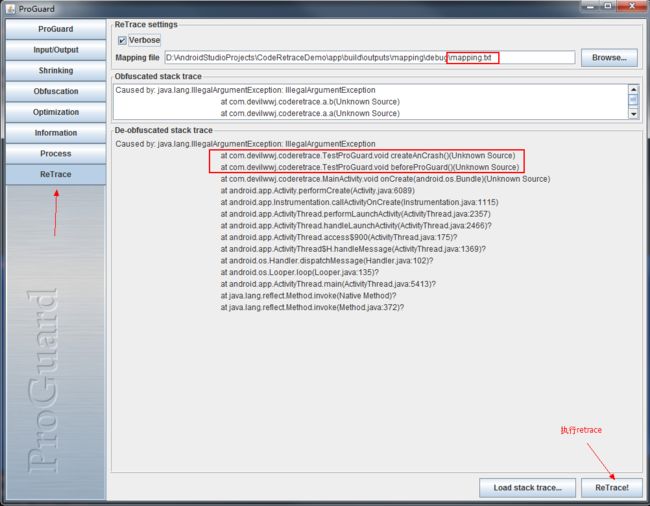Select the ReTrace tab

(x=56, y=174)
